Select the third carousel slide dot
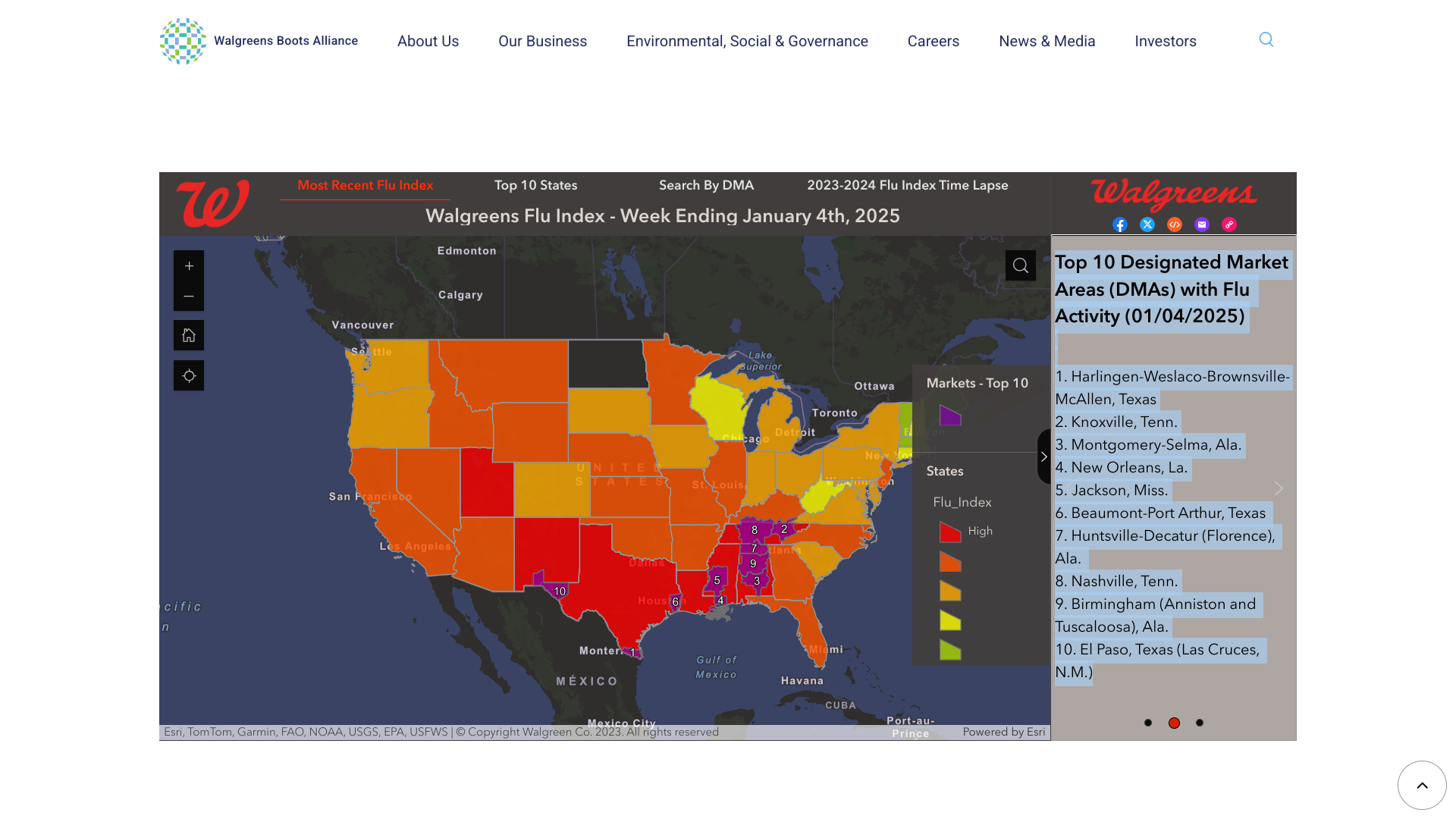Image resolution: width=1456 pixels, height=819 pixels. [x=1200, y=723]
